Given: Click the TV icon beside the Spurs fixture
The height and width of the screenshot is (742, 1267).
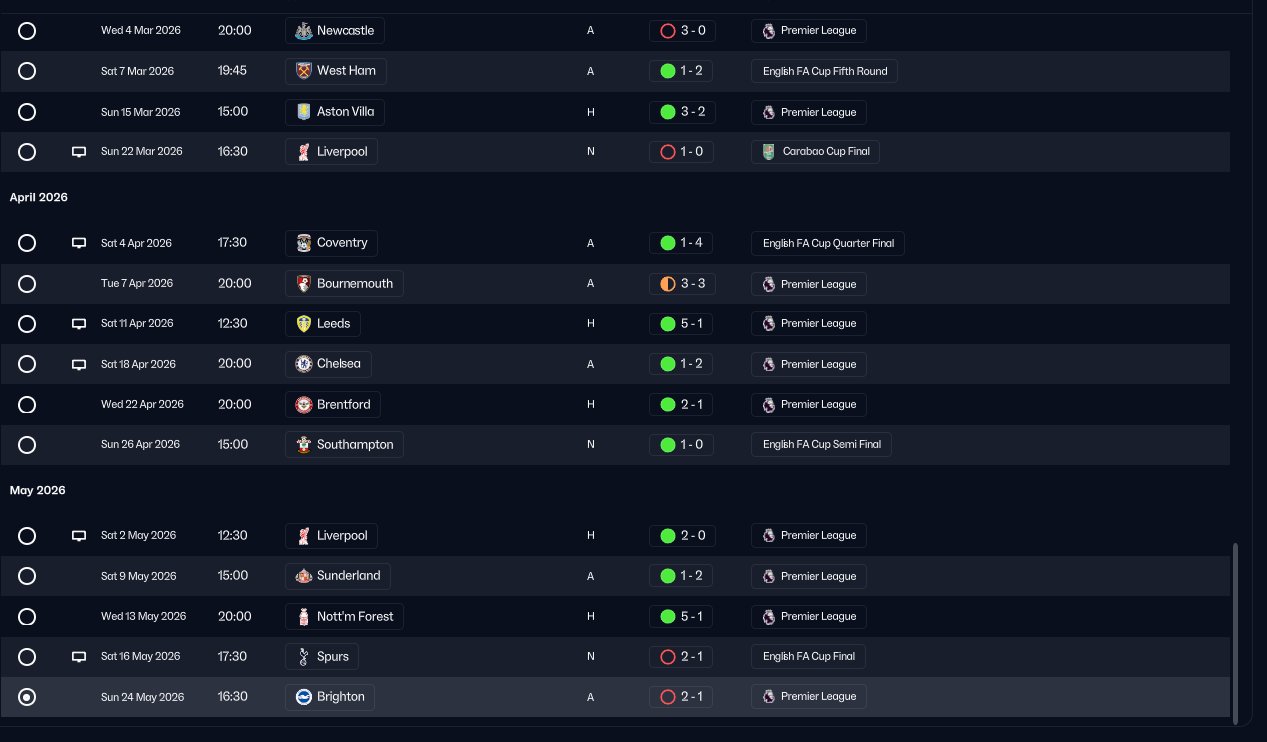Looking at the screenshot, I should [x=79, y=657].
